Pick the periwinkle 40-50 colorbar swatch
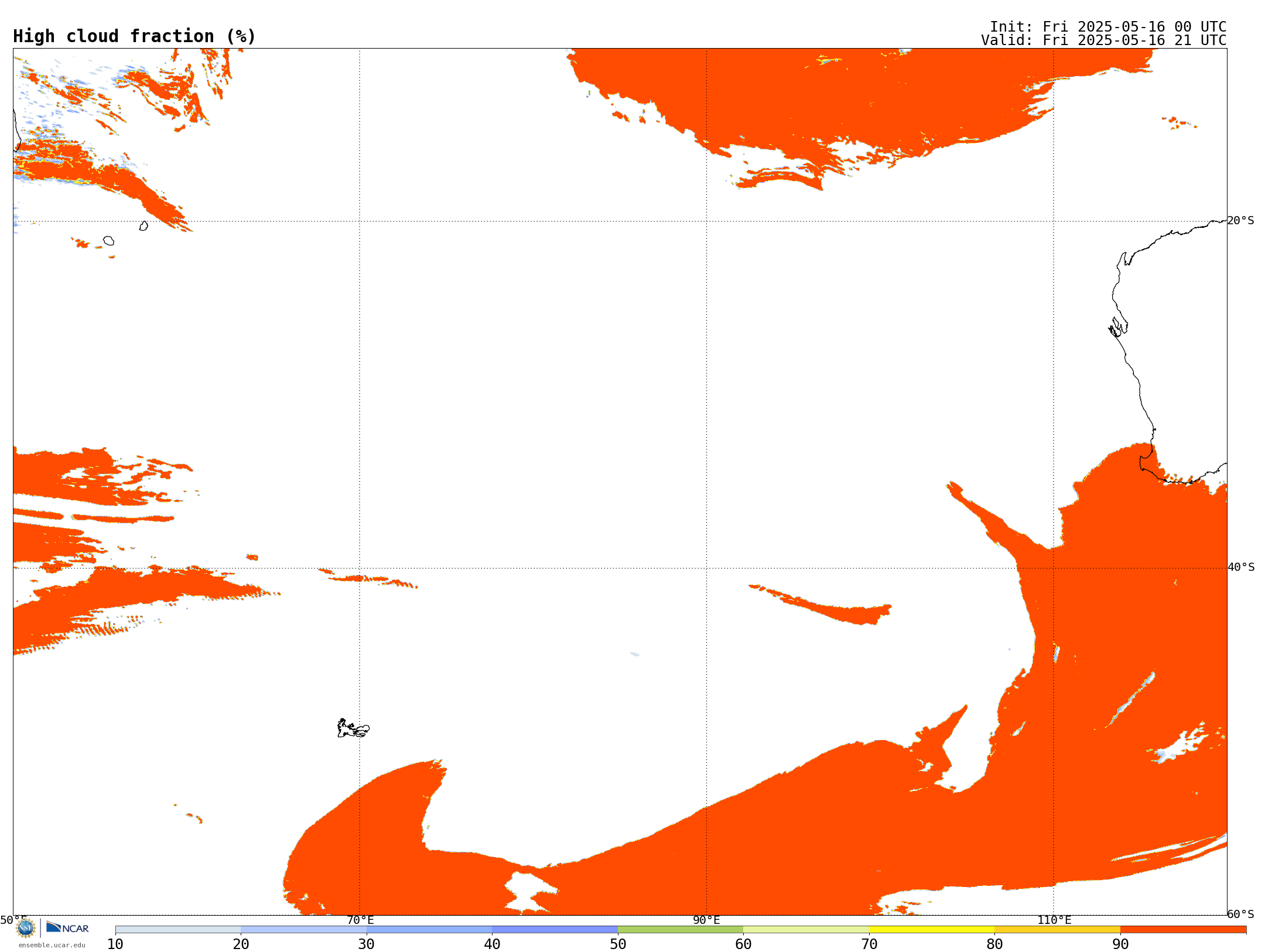The width and height of the screenshot is (1265, 952). [x=555, y=930]
